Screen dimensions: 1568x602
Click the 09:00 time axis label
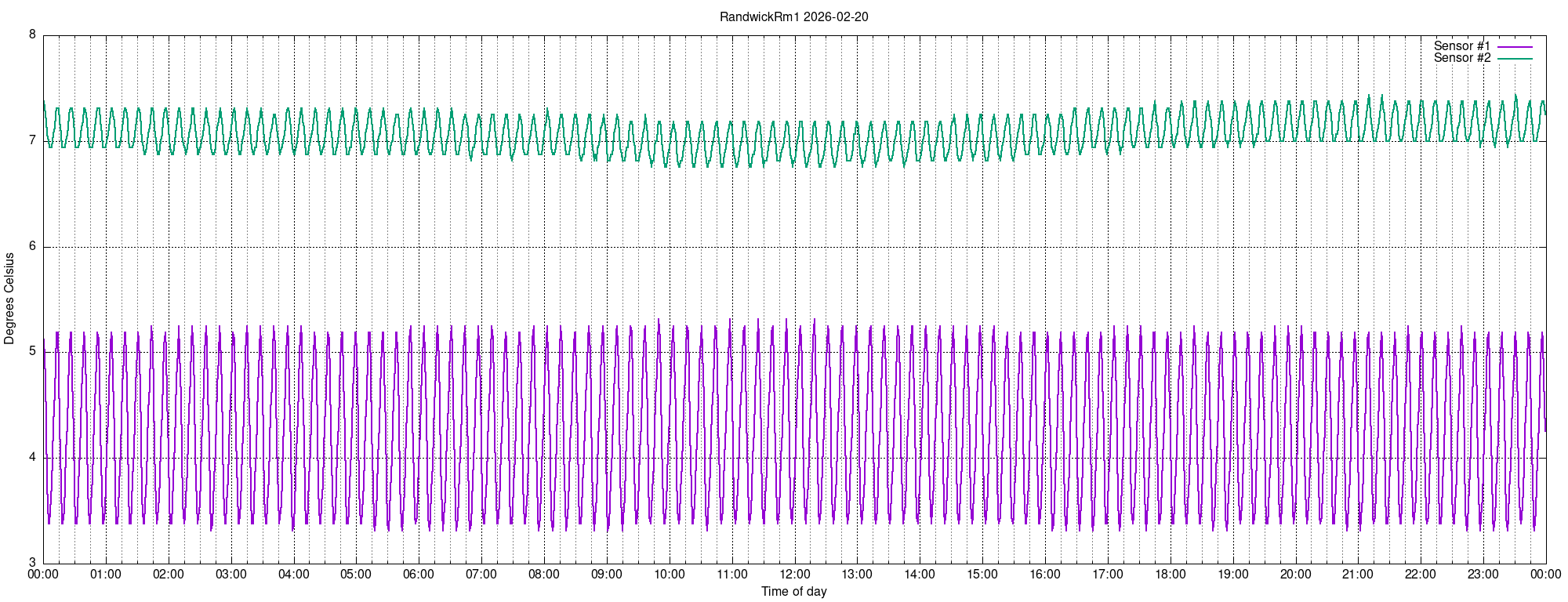click(x=607, y=575)
